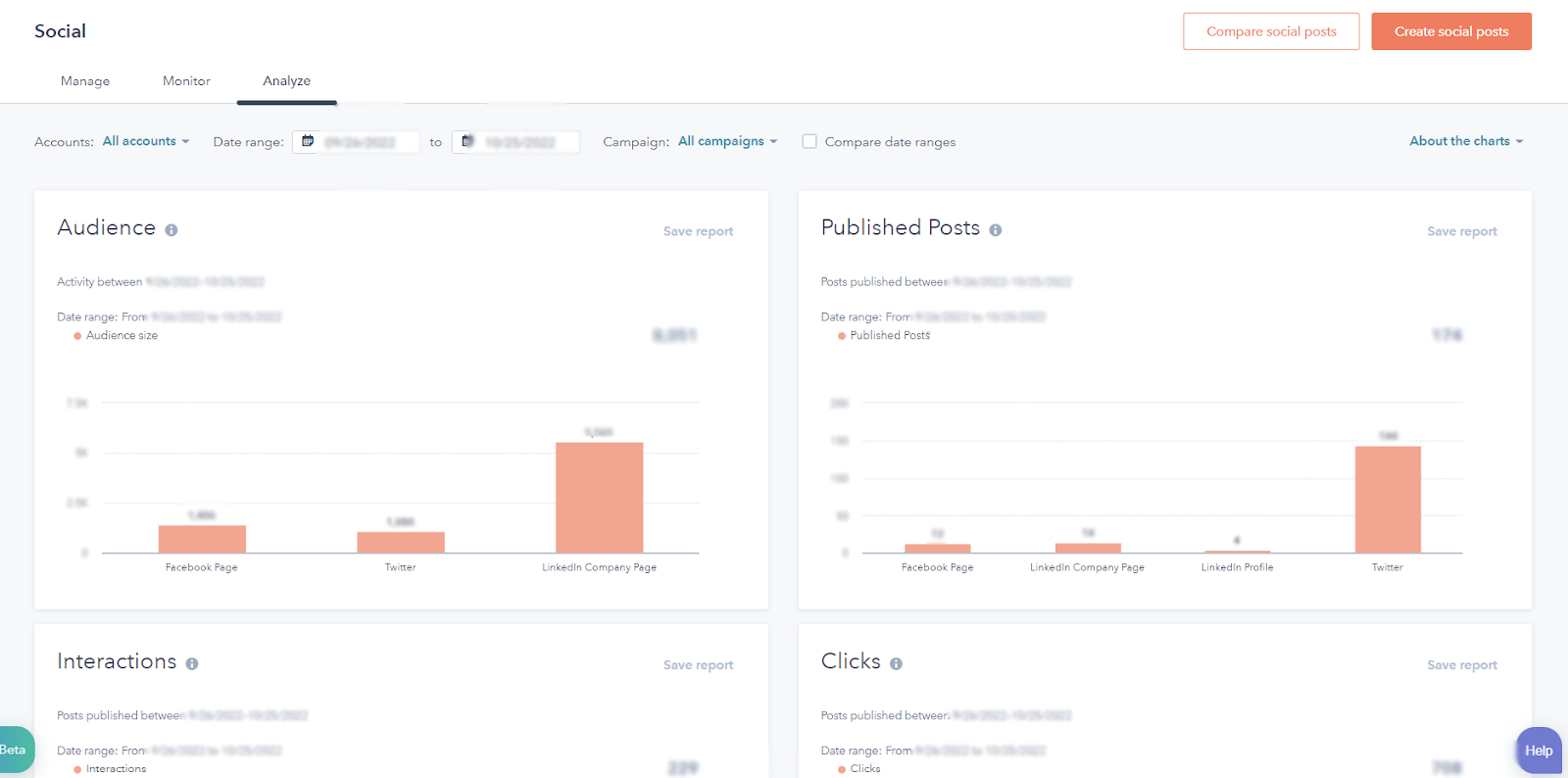Save report for Published Posts chart
1568x778 pixels.
point(1462,231)
